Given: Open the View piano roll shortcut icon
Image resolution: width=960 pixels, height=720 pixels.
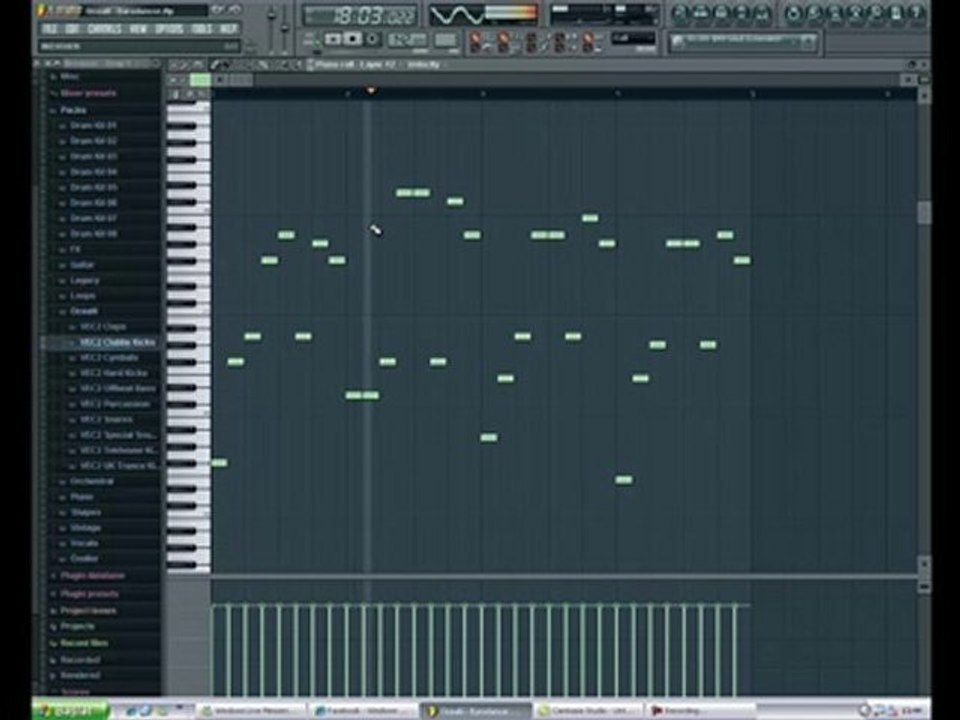Looking at the screenshot, I should click(721, 13).
